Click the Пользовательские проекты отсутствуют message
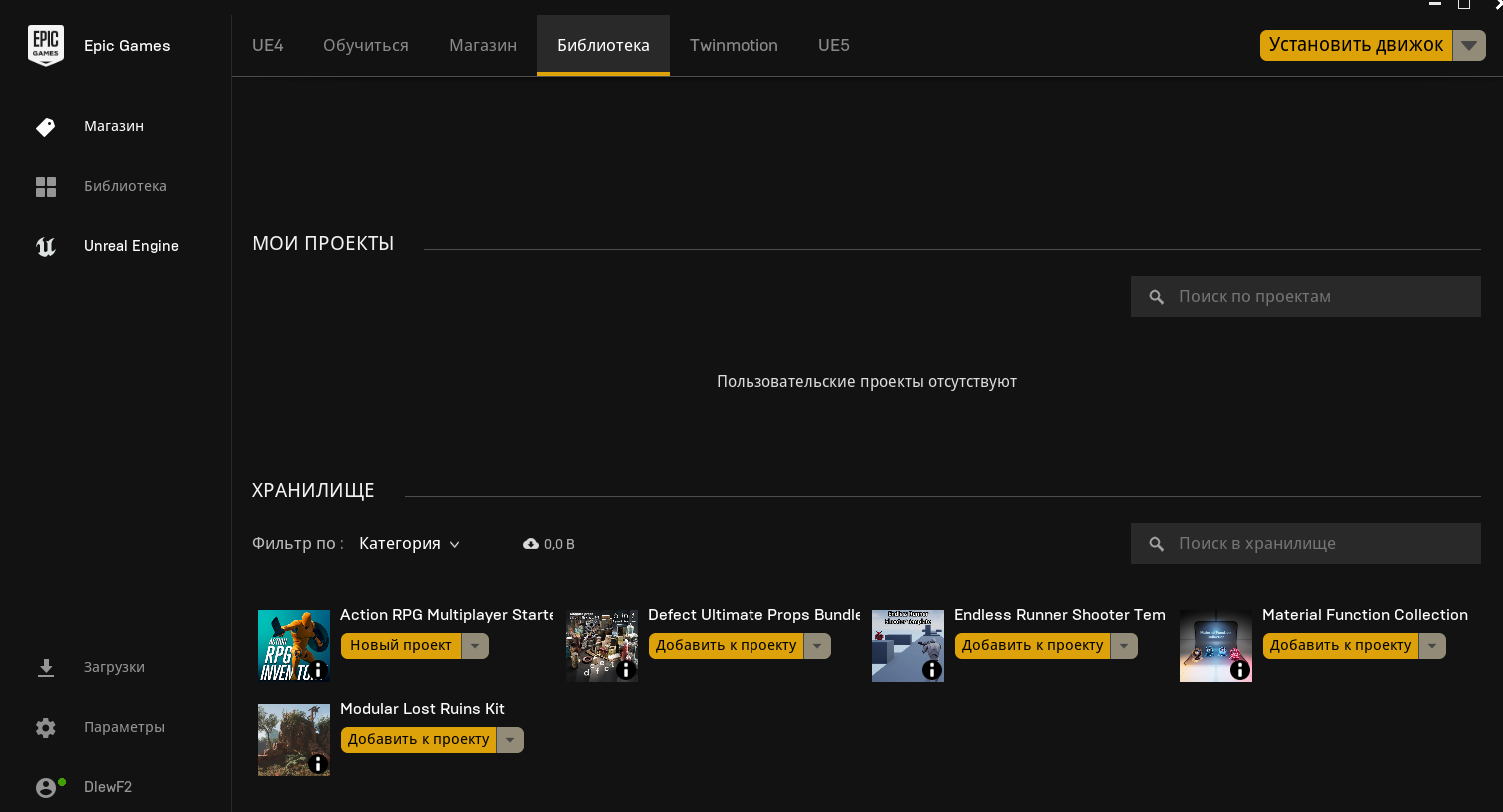Screen dimensions: 1503x812 [866, 382]
